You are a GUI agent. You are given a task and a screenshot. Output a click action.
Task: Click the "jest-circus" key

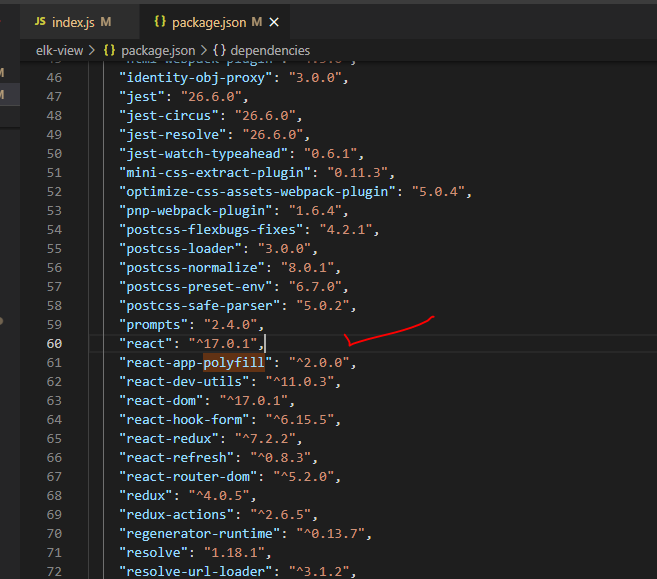point(170,116)
